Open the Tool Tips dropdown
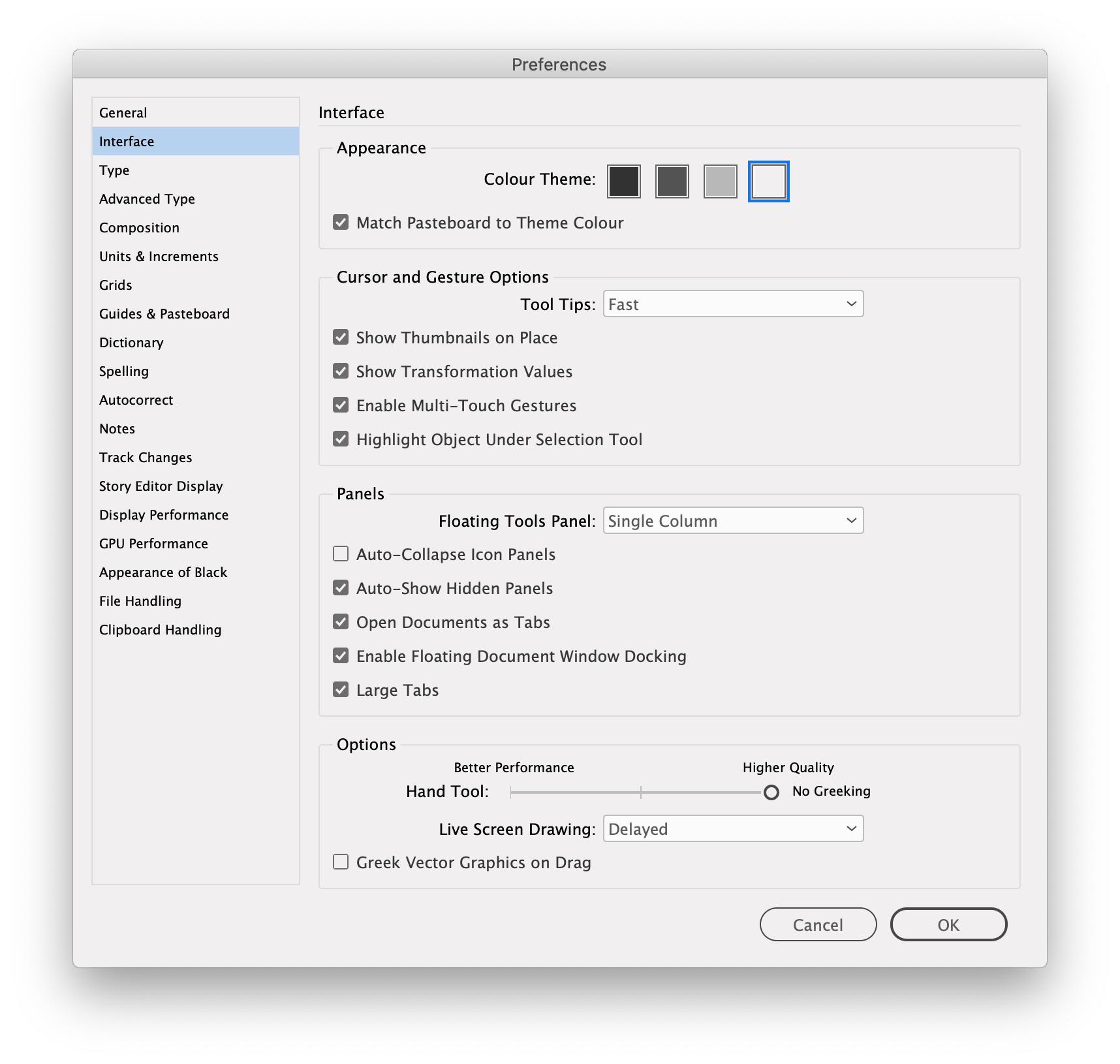 point(733,304)
